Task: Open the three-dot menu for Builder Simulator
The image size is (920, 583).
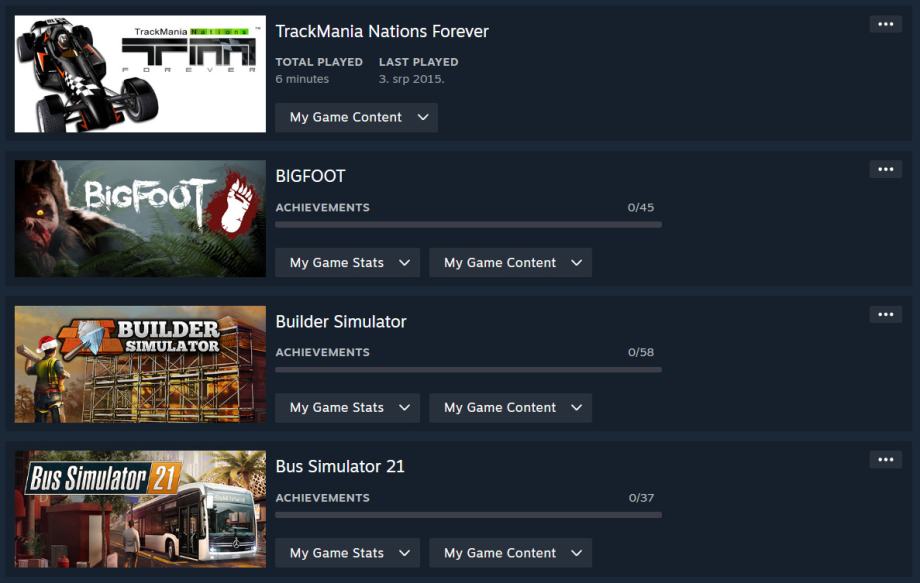Action: [x=885, y=314]
